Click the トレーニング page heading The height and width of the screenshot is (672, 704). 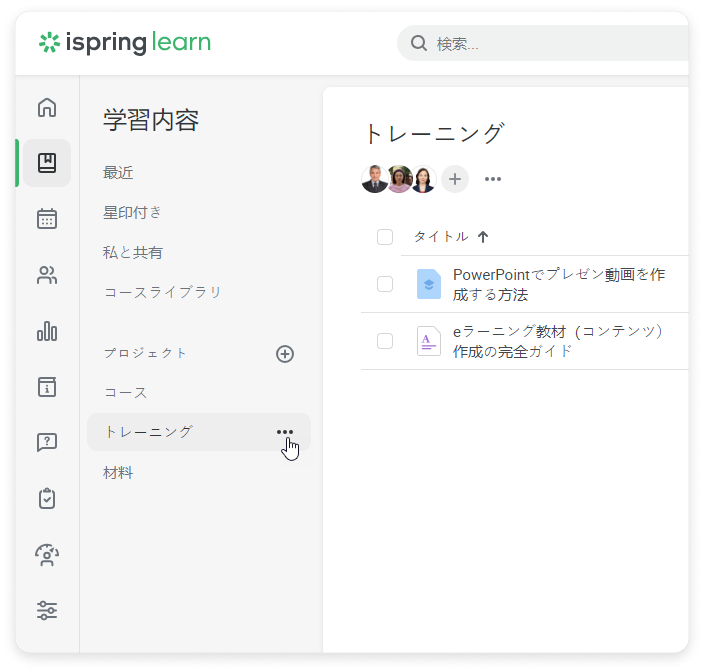tap(436, 133)
